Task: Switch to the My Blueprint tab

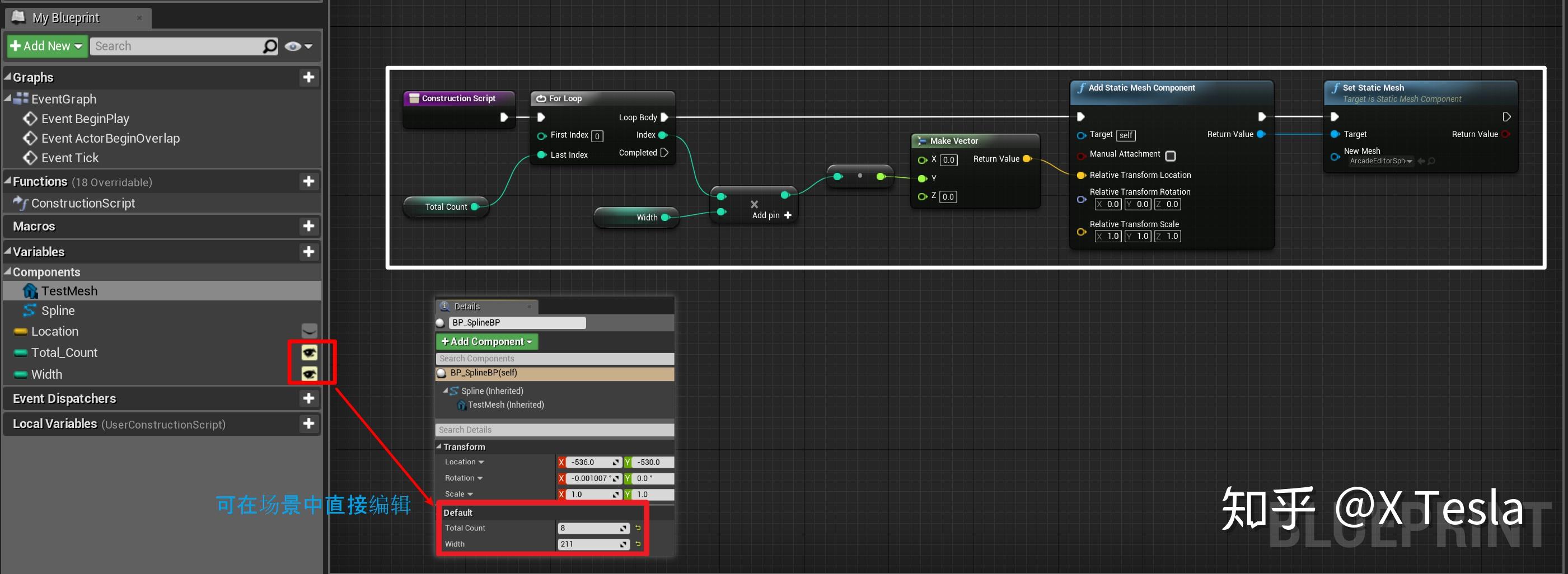Action: pyautogui.click(x=67, y=18)
